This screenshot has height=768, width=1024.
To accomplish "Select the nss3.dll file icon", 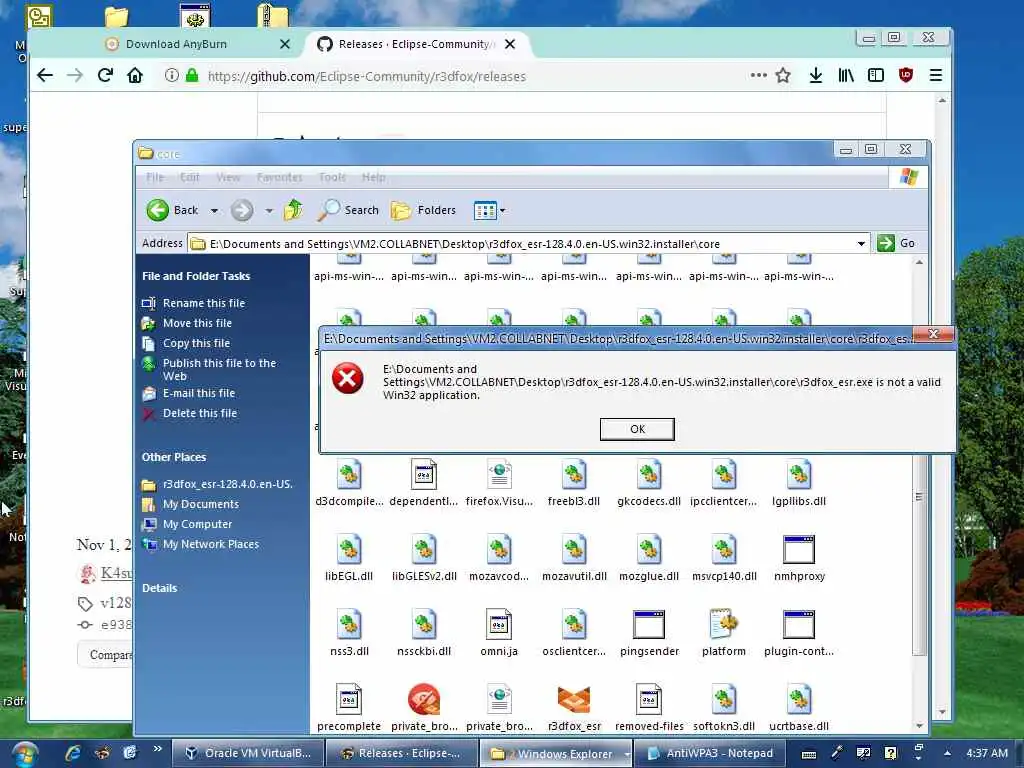I will pos(349,624).
